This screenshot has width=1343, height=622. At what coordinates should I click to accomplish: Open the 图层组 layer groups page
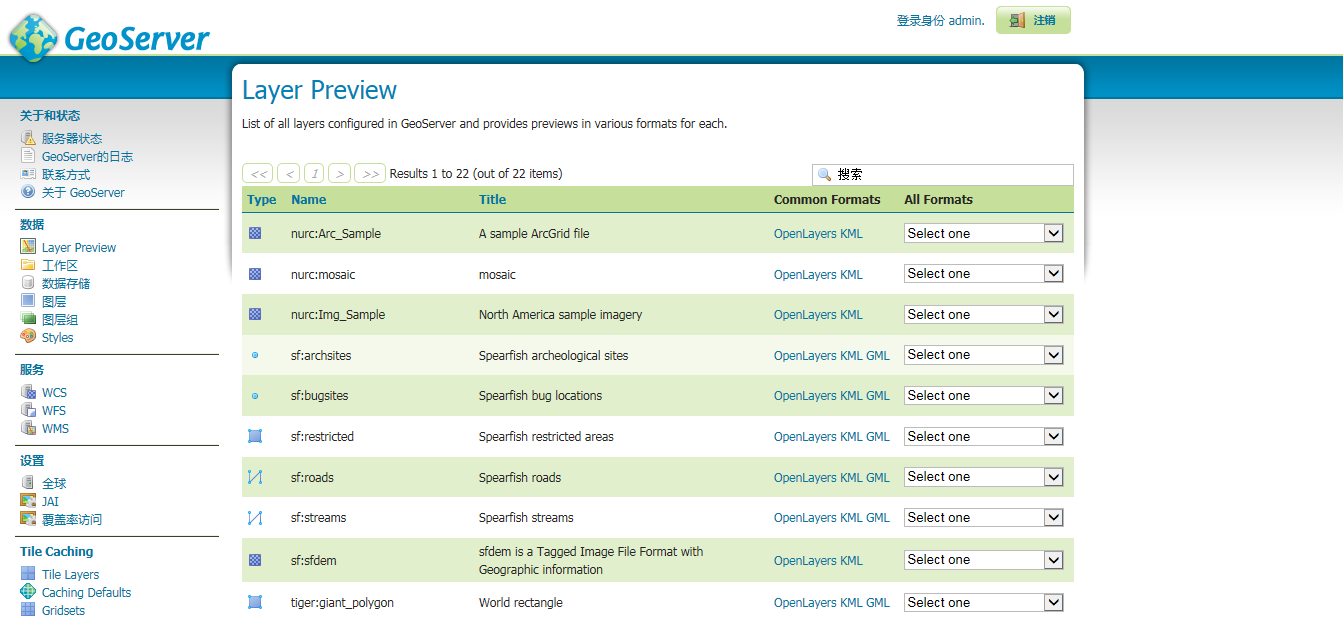[60, 319]
